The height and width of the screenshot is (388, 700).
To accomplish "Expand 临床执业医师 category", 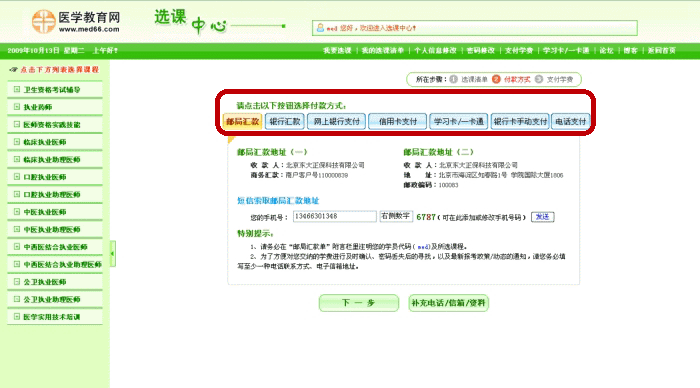I will tap(17, 142).
